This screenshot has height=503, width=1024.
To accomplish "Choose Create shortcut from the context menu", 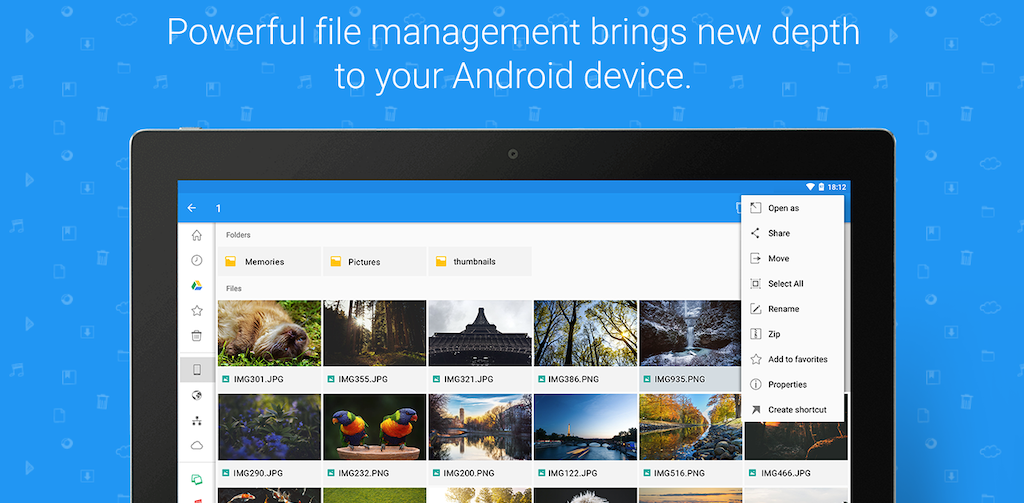I will pos(792,410).
